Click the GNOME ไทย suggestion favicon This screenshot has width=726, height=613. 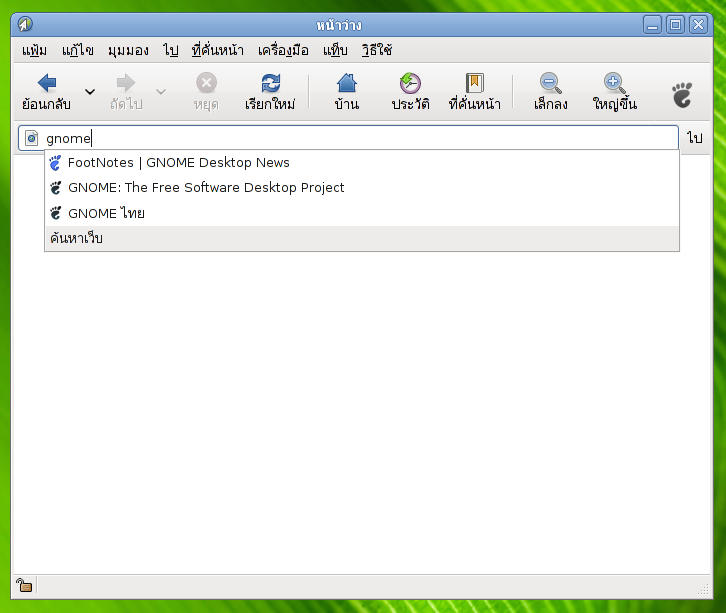(x=56, y=213)
